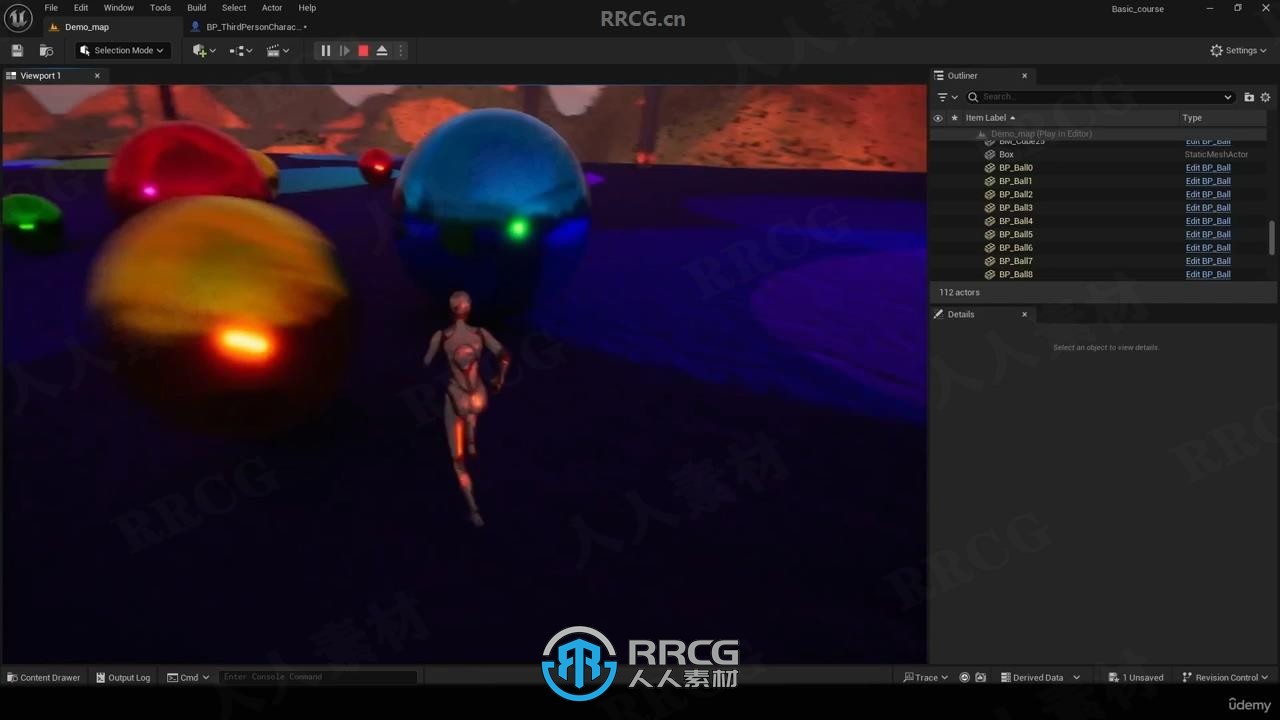Open the Tools menu

pos(160,7)
